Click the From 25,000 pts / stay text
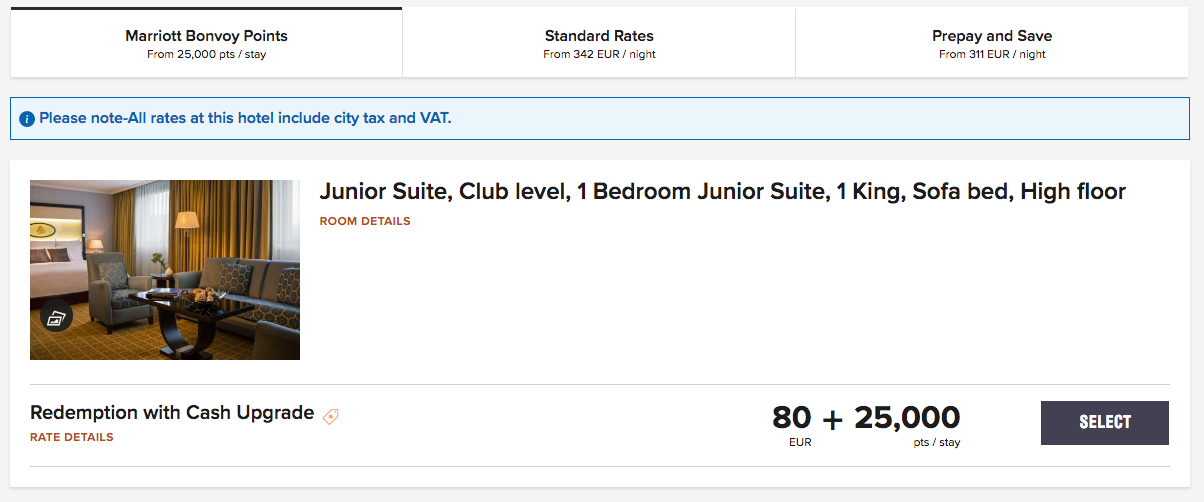The image size is (1204, 502). click(206, 54)
